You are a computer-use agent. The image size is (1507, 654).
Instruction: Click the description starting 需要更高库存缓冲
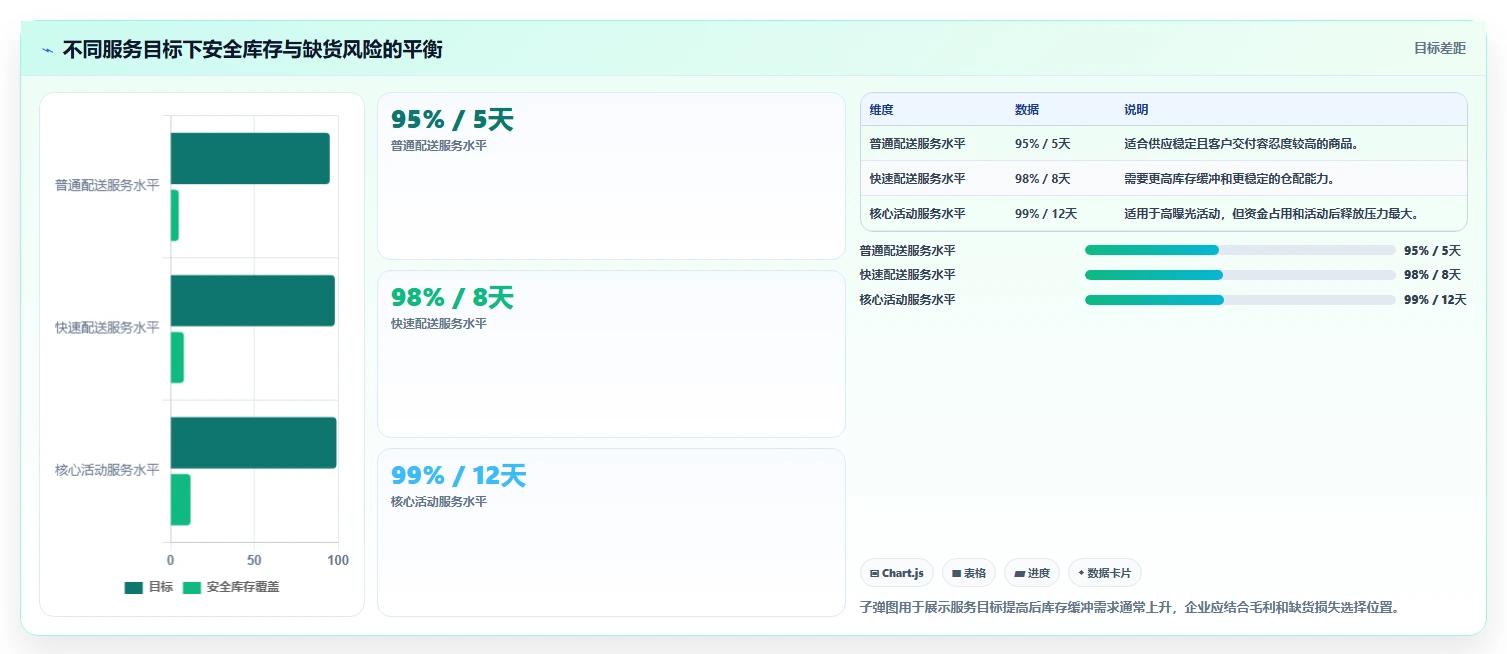point(1229,179)
